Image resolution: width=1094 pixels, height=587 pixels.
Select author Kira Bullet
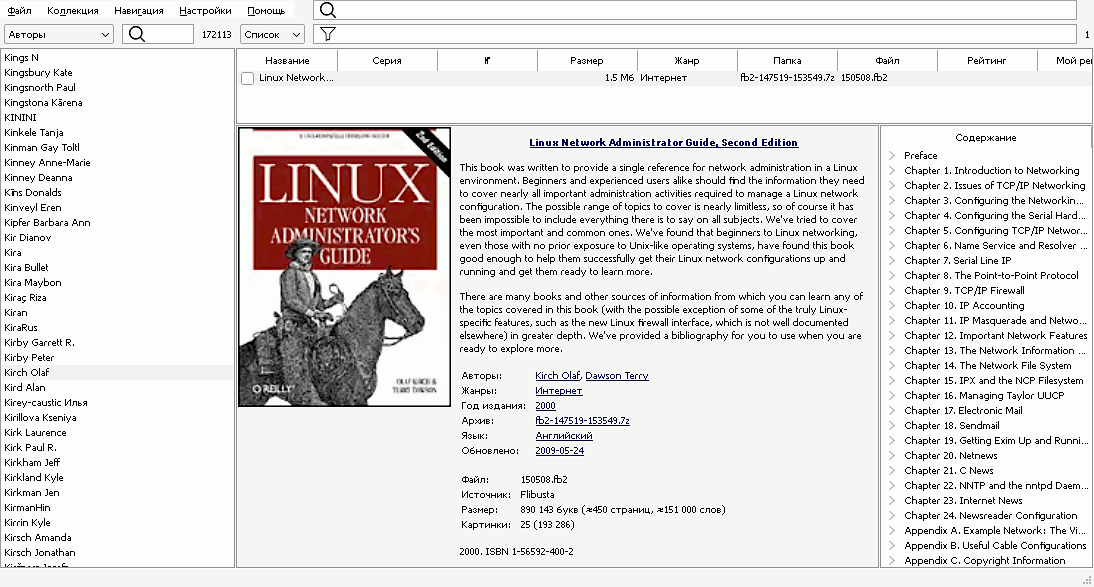tap(117, 267)
